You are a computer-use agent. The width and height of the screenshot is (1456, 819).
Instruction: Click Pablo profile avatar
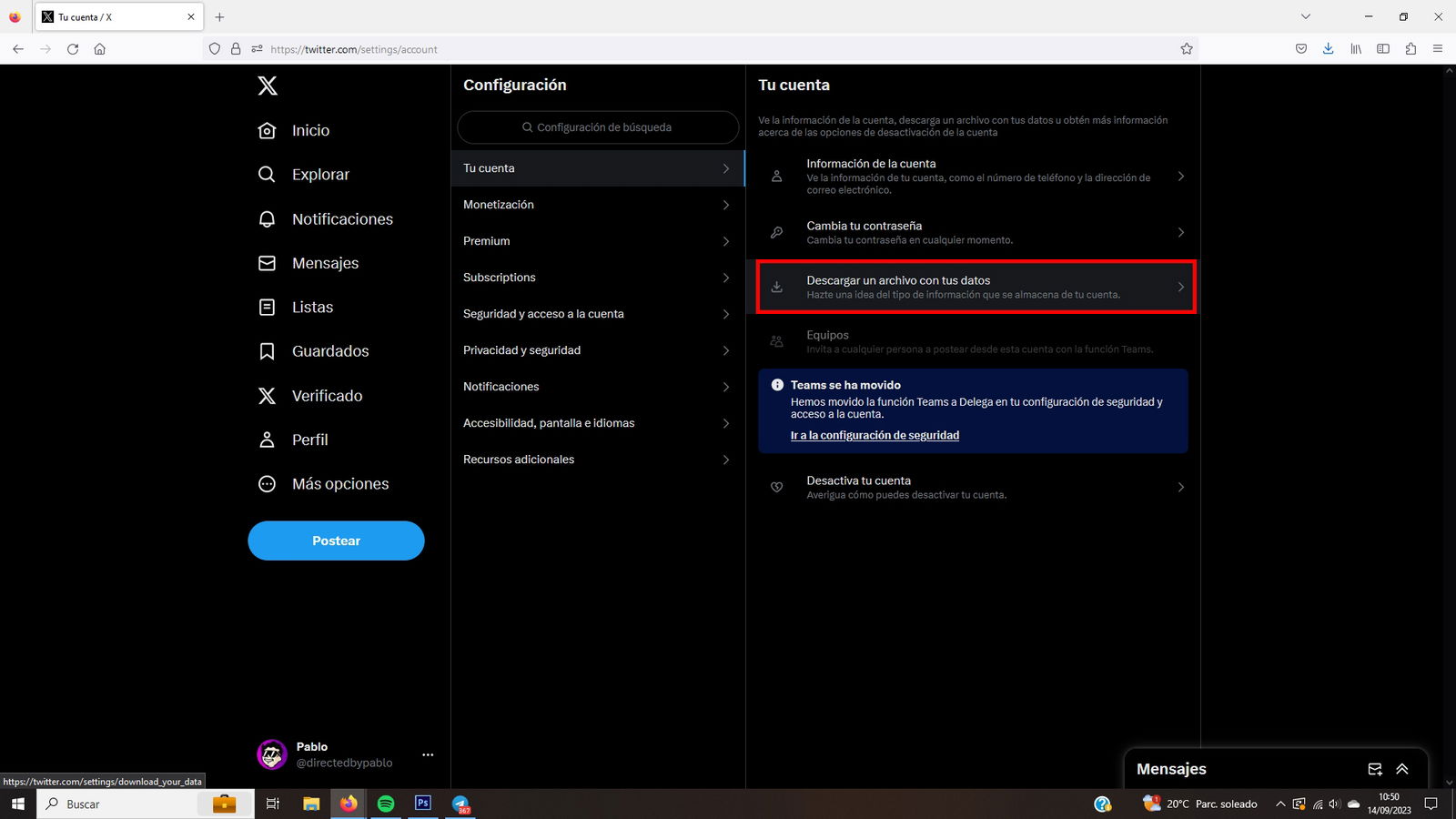coord(272,754)
